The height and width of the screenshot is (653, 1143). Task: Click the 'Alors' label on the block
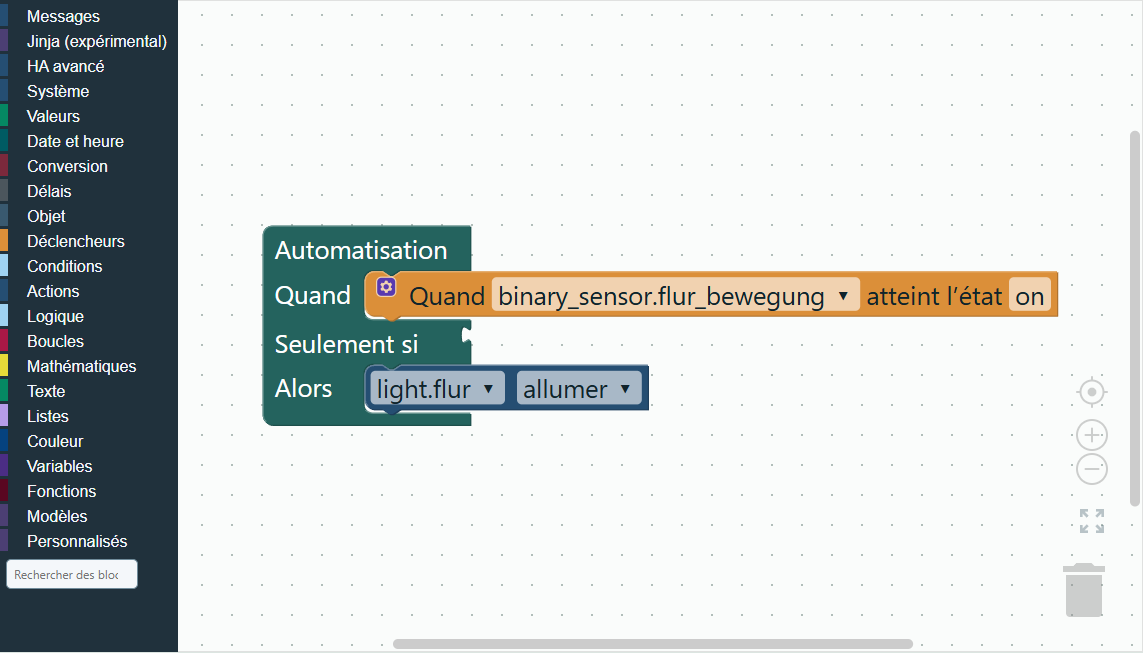coord(303,388)
